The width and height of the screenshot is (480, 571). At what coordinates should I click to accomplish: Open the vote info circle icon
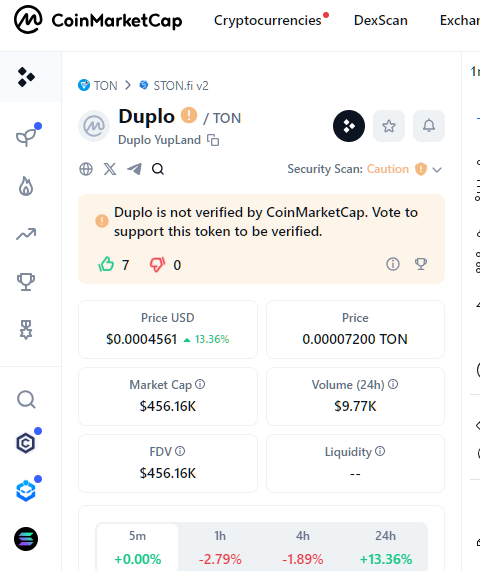393,264
